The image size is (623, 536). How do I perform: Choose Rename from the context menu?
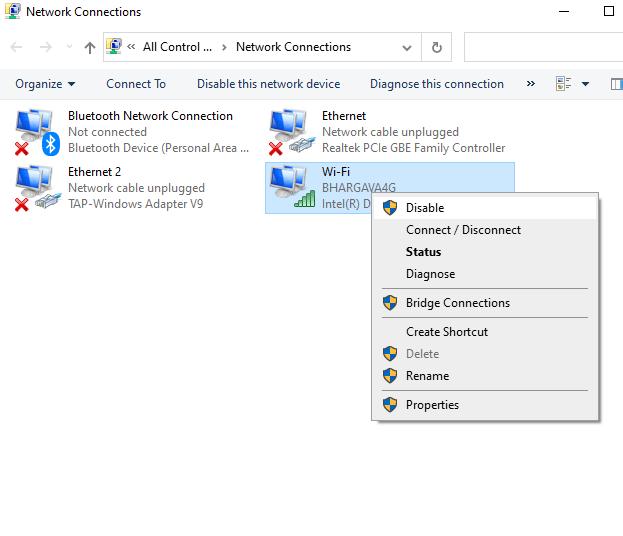pos(485,376)
